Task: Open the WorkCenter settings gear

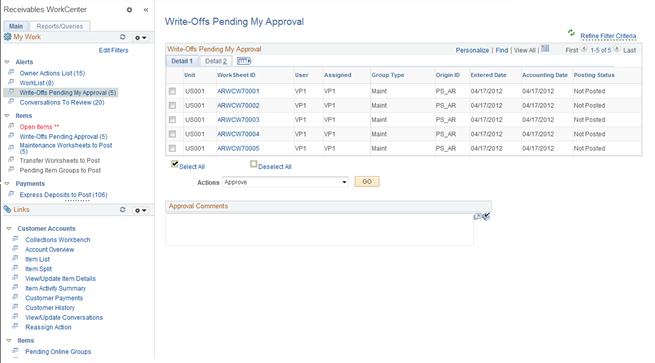Action: tap(129, 10)
